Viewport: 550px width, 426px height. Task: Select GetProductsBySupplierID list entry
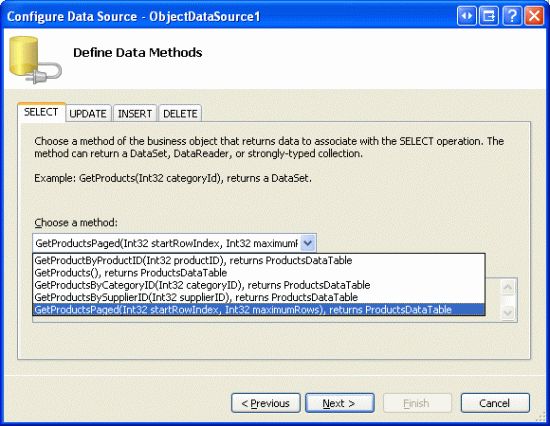pyautogui.click(x=259, y=297)
